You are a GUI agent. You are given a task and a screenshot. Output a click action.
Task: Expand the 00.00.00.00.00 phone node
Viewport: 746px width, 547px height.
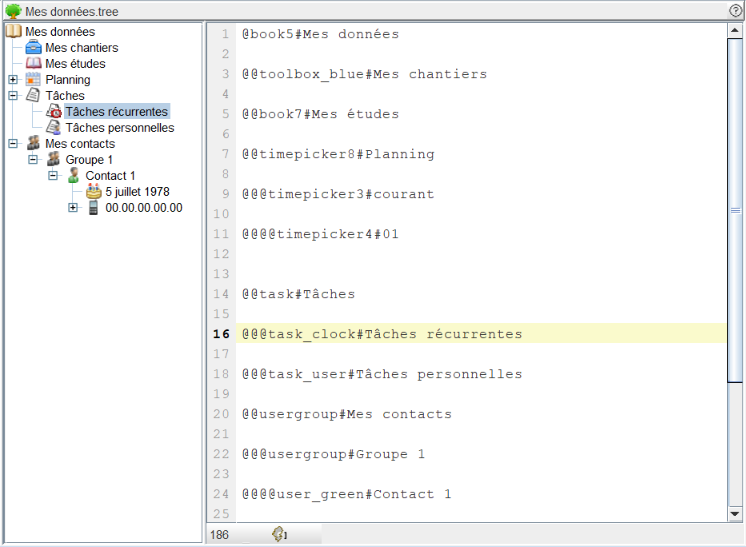pos(73,207)
